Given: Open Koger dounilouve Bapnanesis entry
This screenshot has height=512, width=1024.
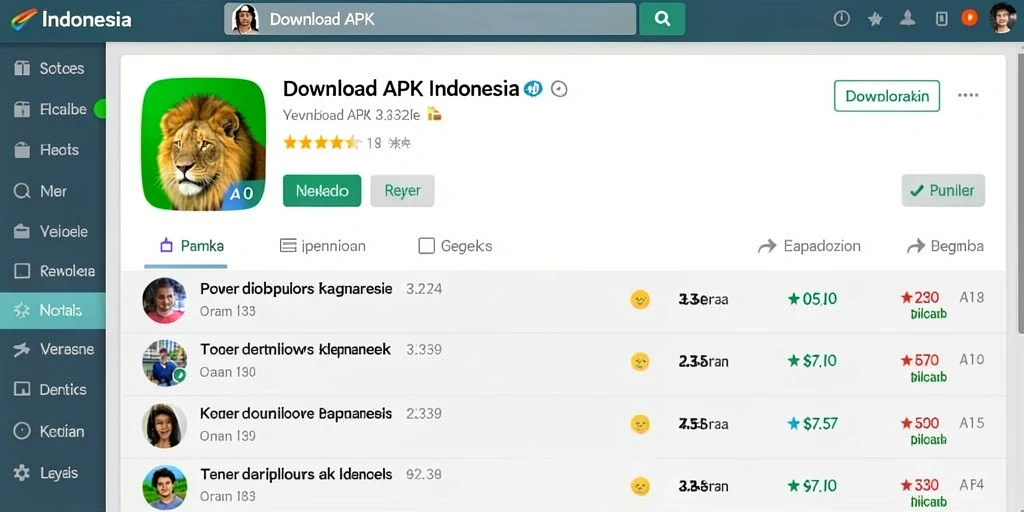Looking at the screenshot, I should click(296, 413).
